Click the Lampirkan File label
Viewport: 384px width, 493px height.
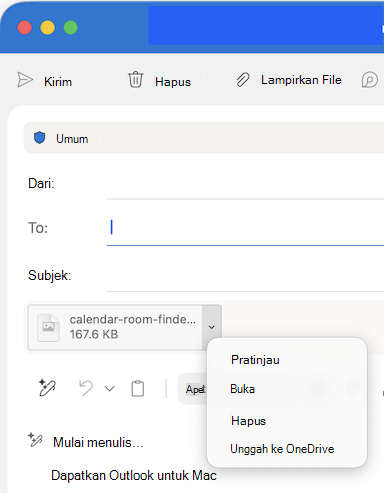[301, 80]
